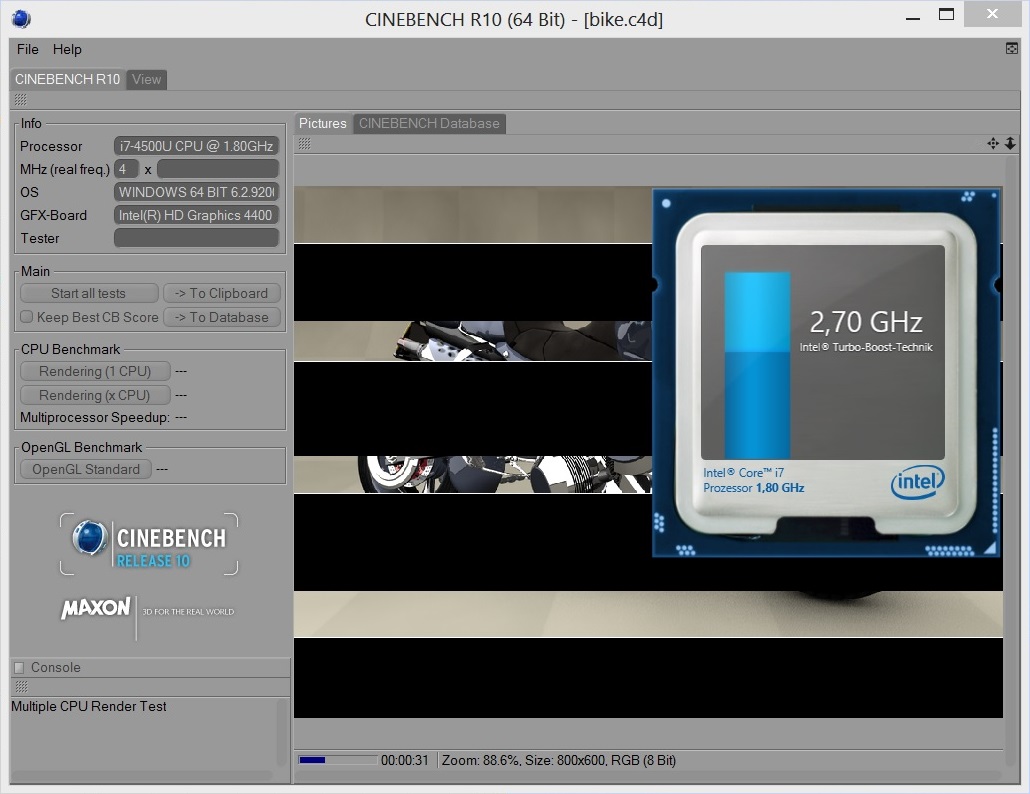Viewport: 1030px width, 794px height.
Task: Click 'Multiprocessor Speedup:' label
Action: pos(95,417)
